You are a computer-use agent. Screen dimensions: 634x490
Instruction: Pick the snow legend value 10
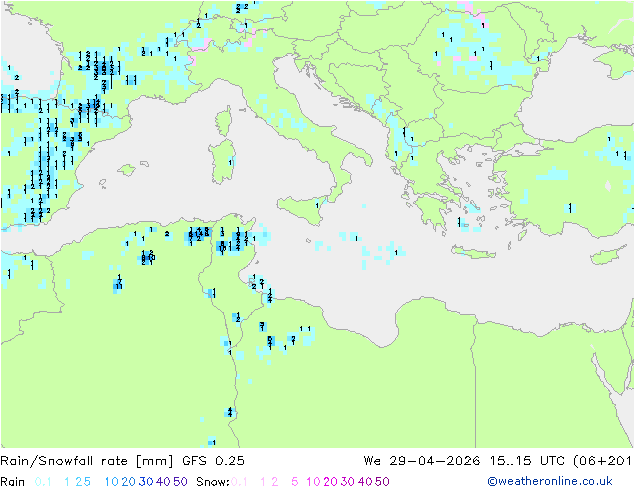[x=313, y=482]
